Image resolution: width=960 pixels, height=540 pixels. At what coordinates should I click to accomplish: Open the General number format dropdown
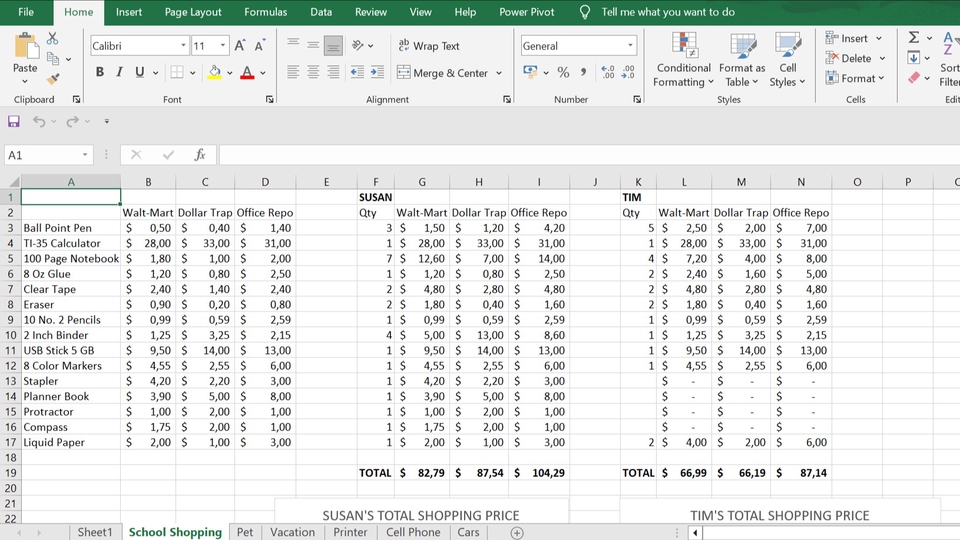pos(630,45)
